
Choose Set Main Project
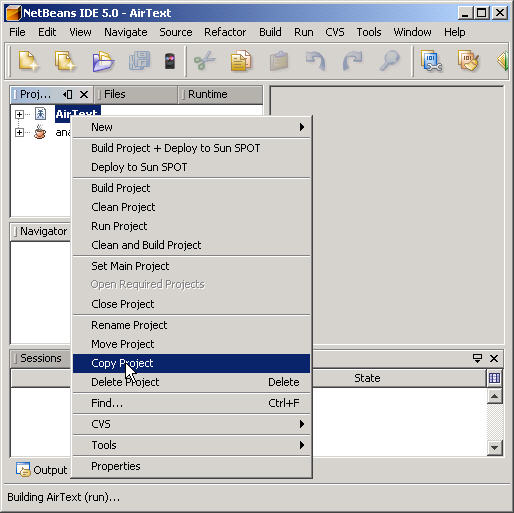coord(192,266)
